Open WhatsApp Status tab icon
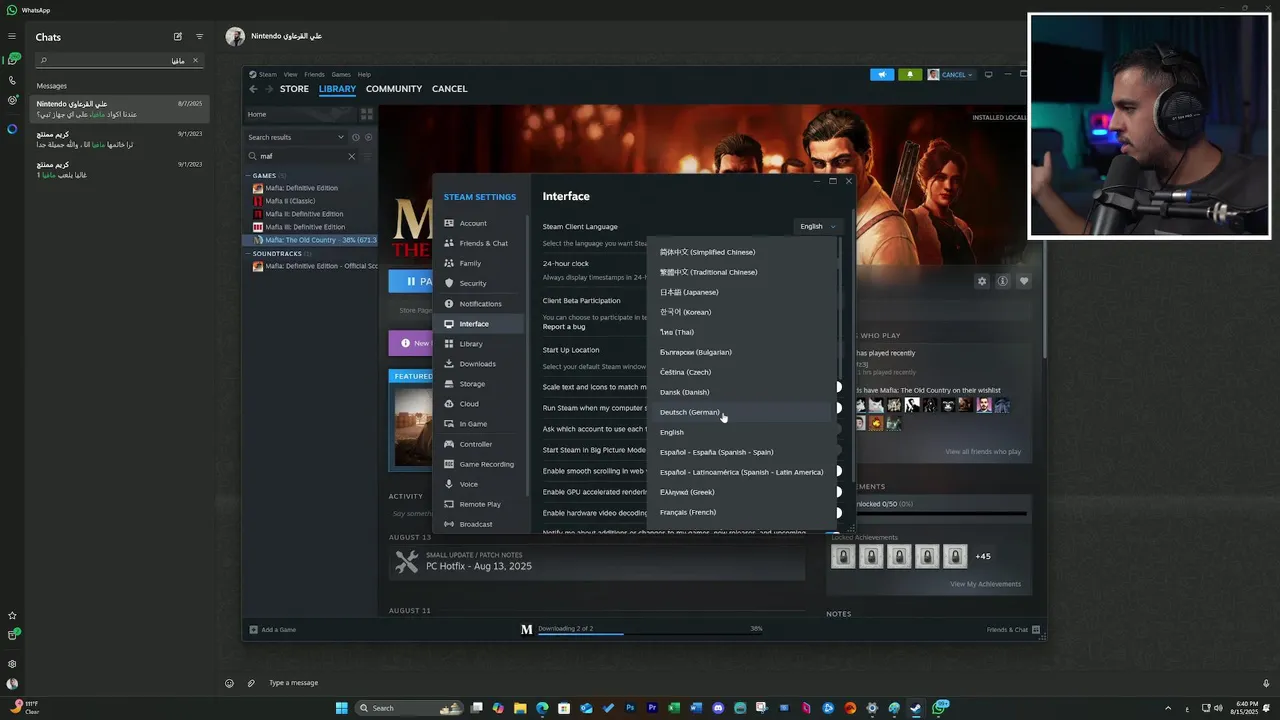 click(12, 100)
